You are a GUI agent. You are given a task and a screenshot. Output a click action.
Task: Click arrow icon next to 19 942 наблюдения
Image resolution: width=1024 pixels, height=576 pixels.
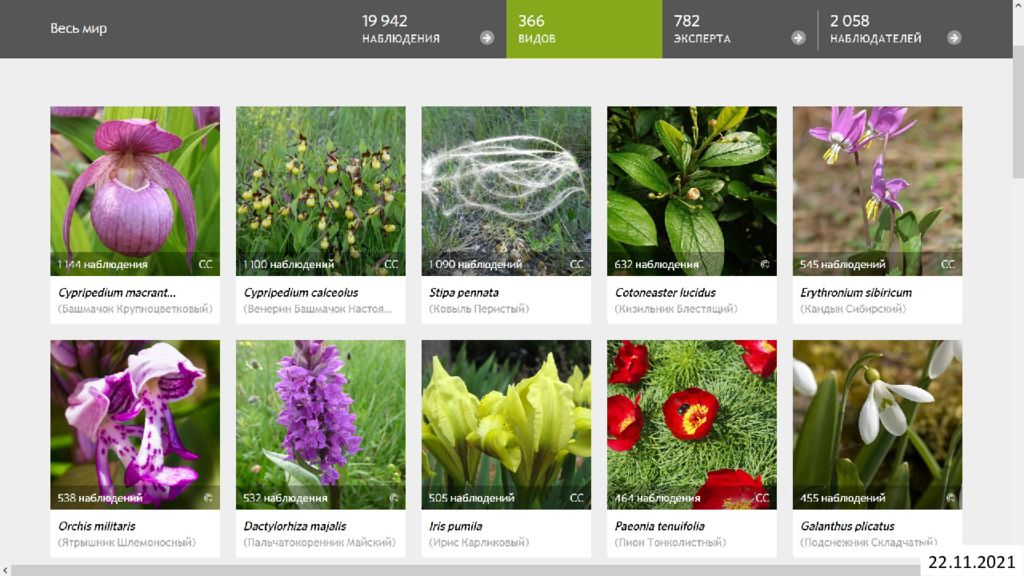point(487,38)
